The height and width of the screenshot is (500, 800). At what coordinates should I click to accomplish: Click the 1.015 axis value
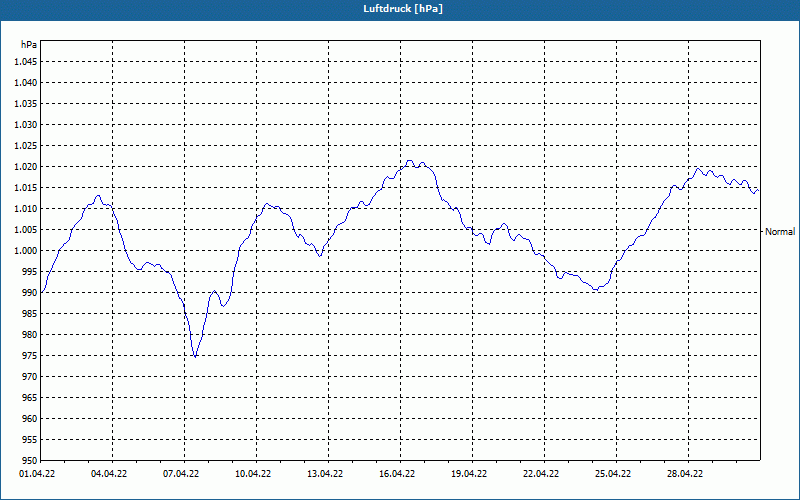point(26,188)
